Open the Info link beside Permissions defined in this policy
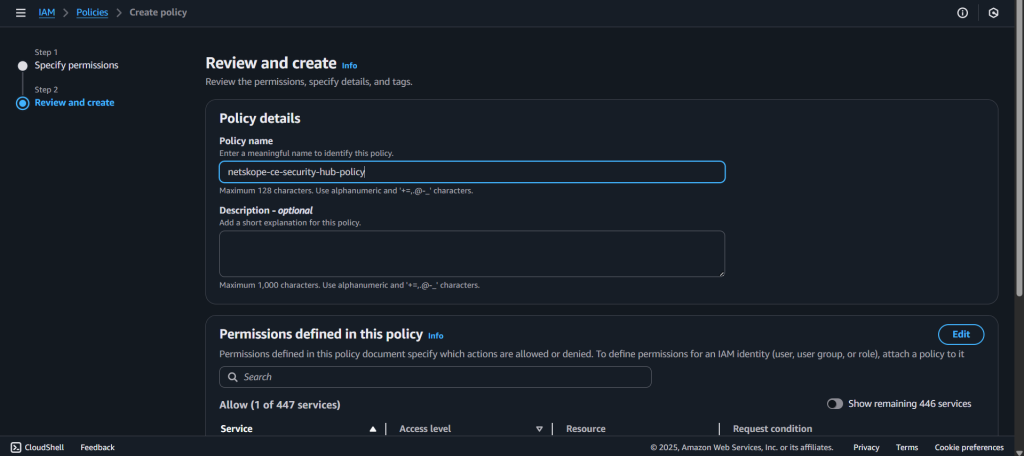This screenshot has height=456, width=1024. (436, 336)
